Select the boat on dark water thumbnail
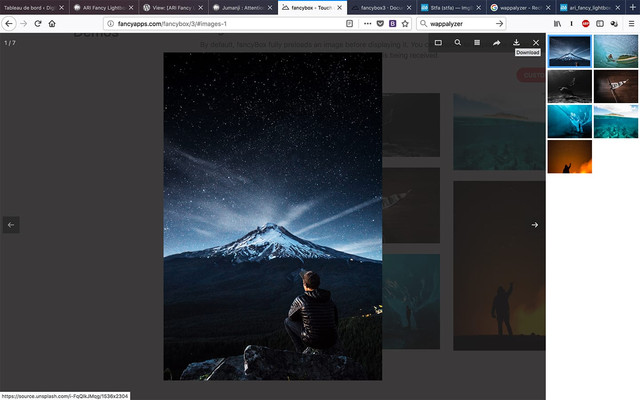The image size is (640, 400). pos(616,86)
